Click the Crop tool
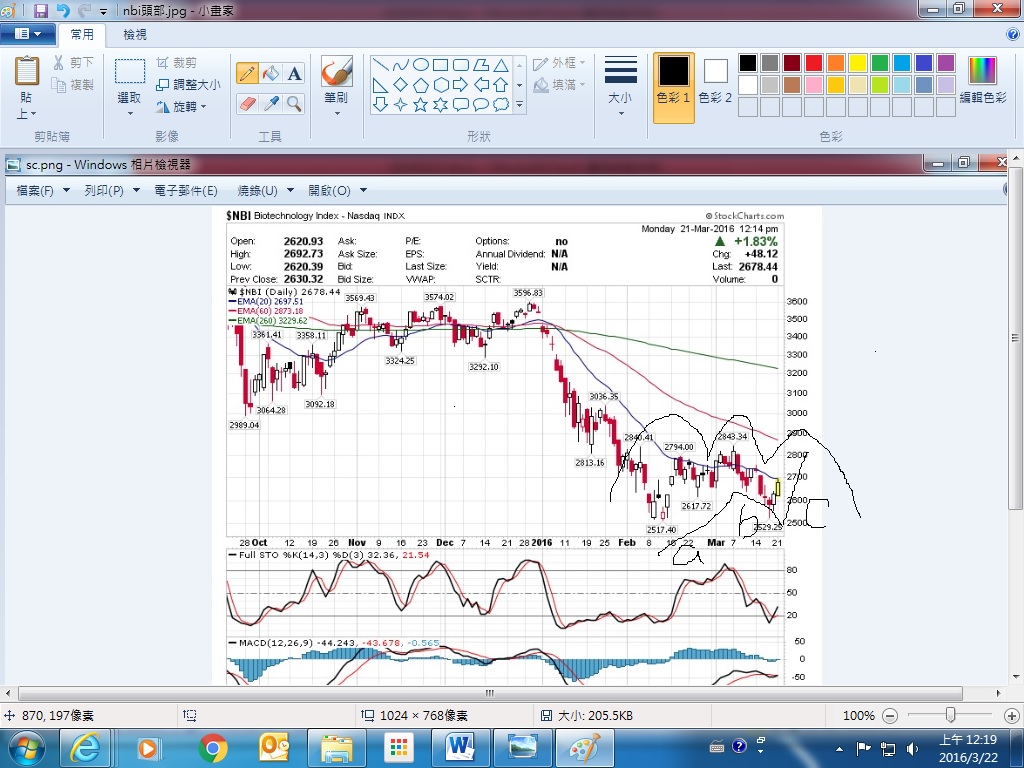The width and height of the screenshot is (1024, 768). pos(176,63)
